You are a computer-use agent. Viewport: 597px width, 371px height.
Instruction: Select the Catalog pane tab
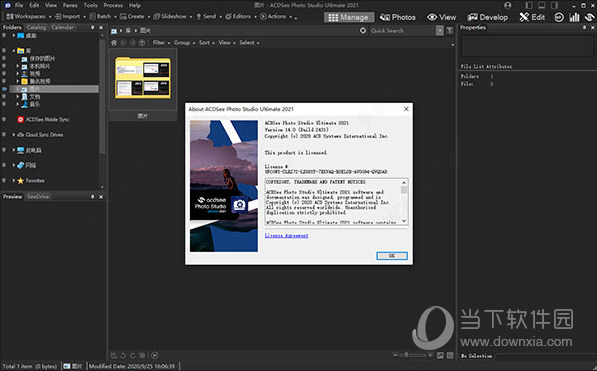[x=36, y=27]
